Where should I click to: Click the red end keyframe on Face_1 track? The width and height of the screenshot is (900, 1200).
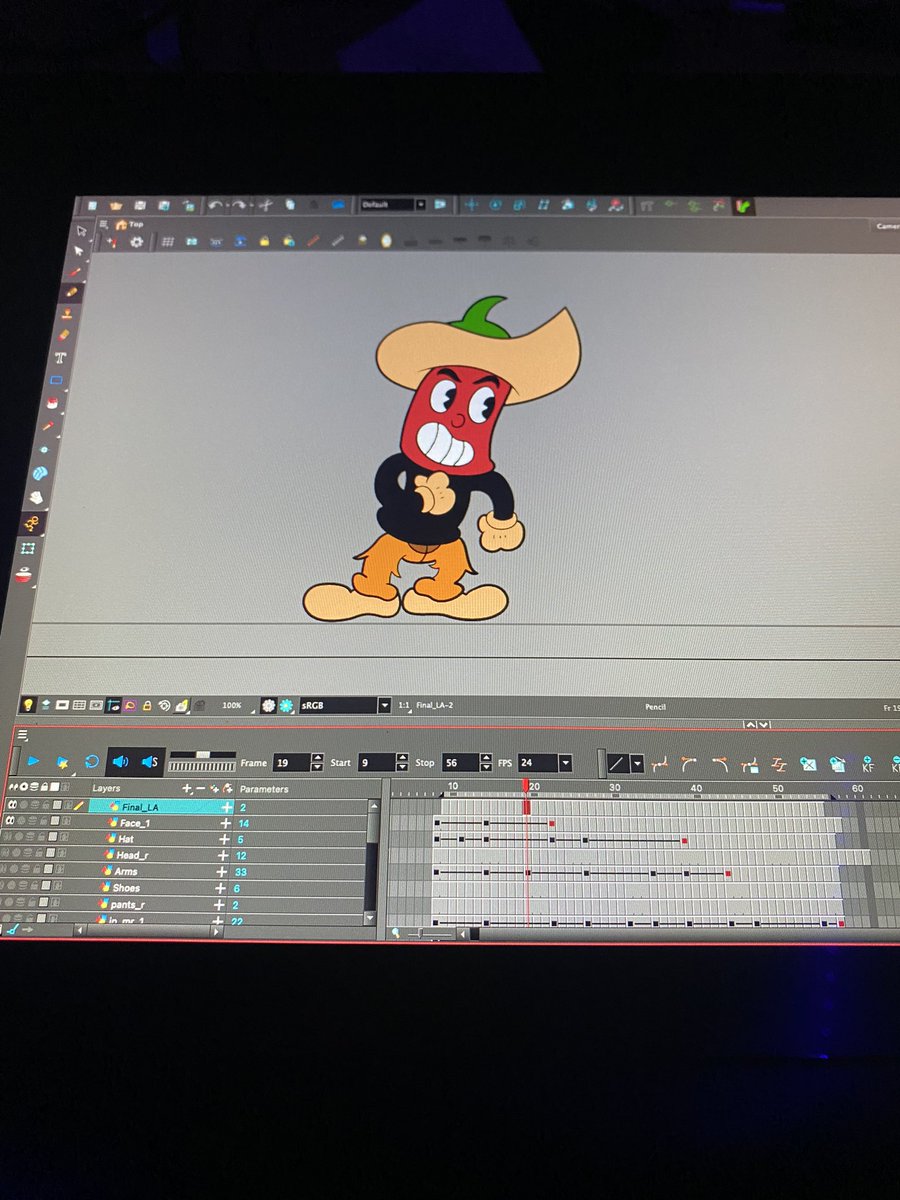551,824
